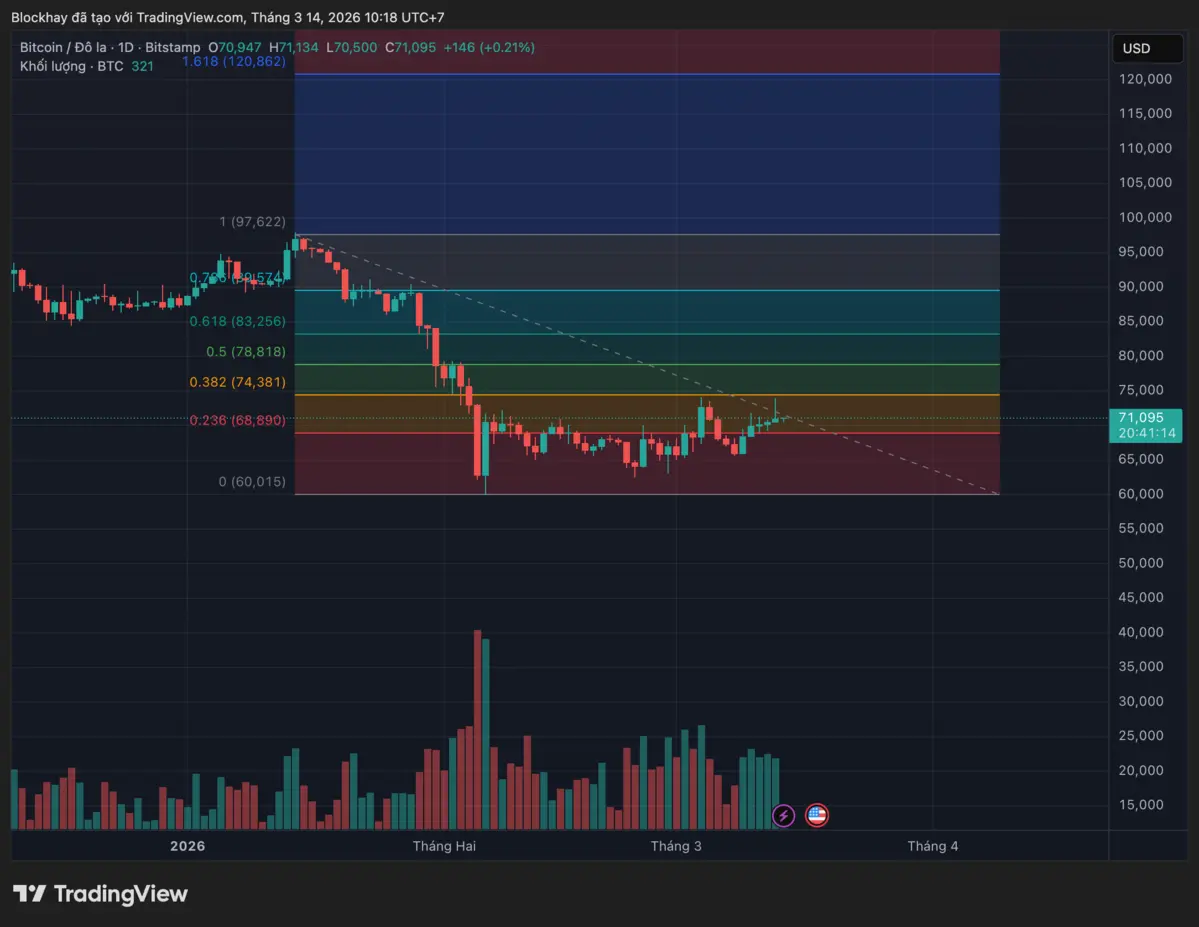The width and height of the screenshot is (1199, 927).
Task: Click the 100,000 price axis label
Action: tap(1144, 217)
